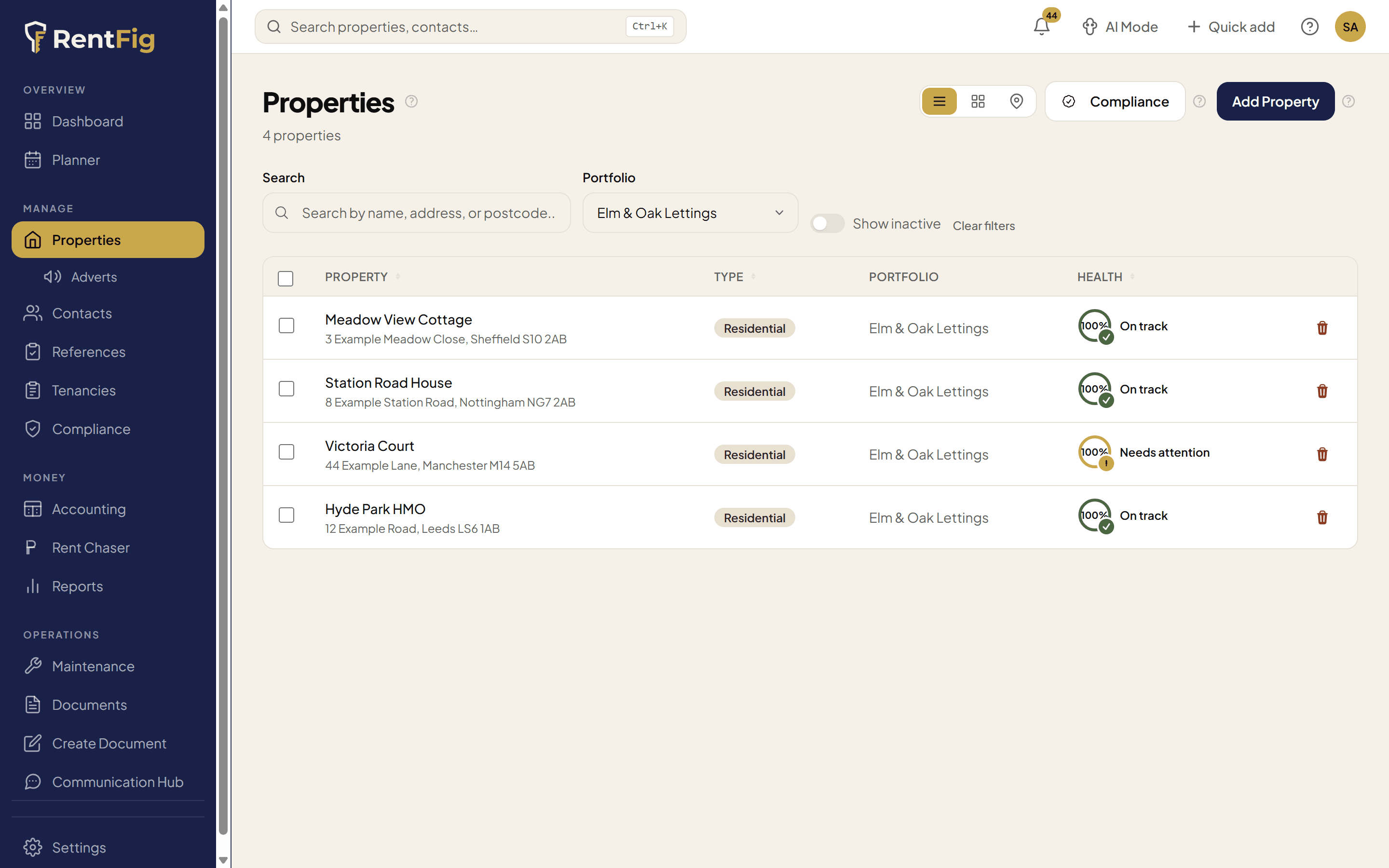
Task: Click the Quick add button
Action: (1231, 27)
